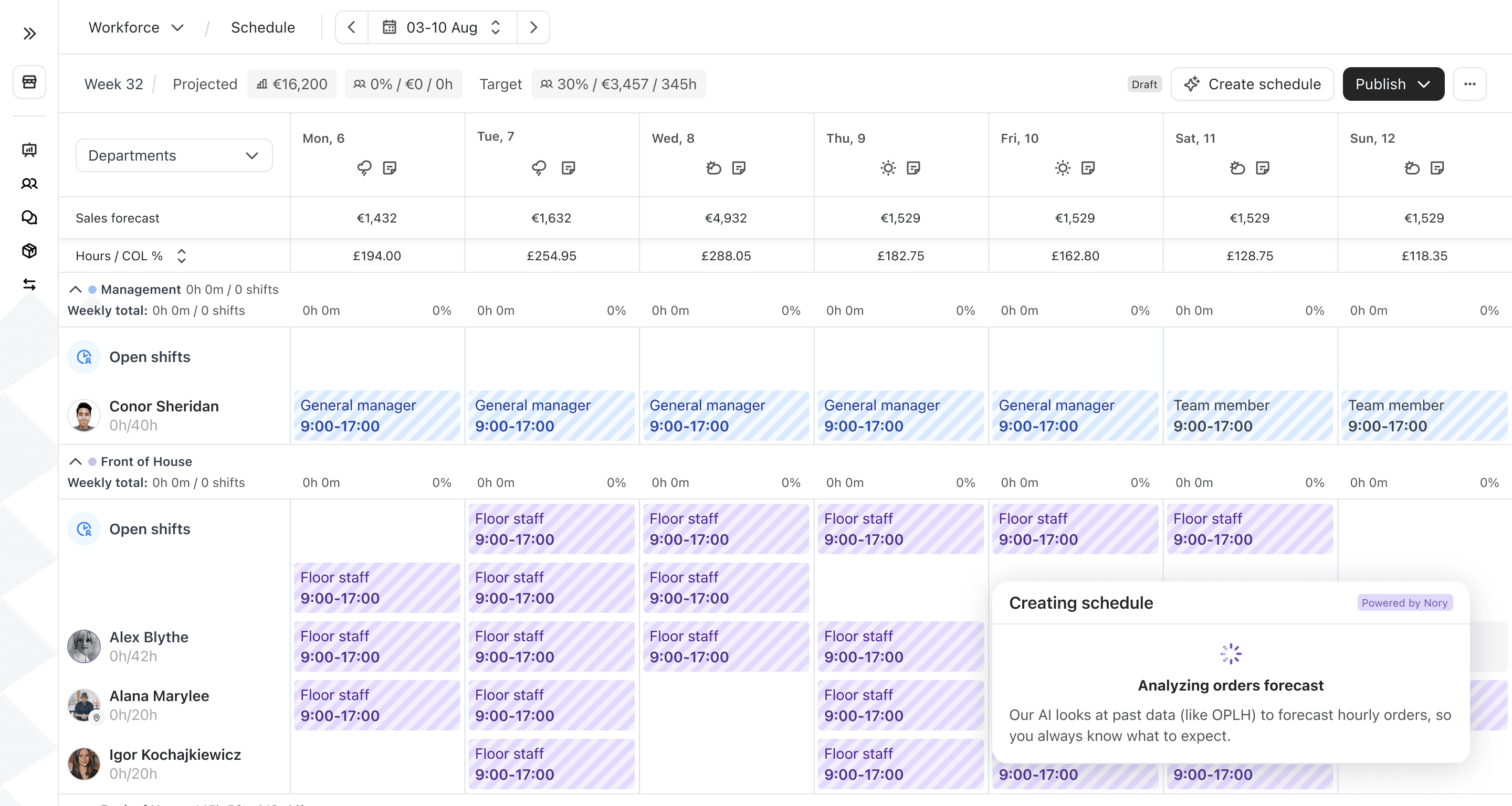The height and width of the screenshot is (806, 1512).
Task: Toggle the Hours / COL % metric stepper
Action: tap(181, 256)
